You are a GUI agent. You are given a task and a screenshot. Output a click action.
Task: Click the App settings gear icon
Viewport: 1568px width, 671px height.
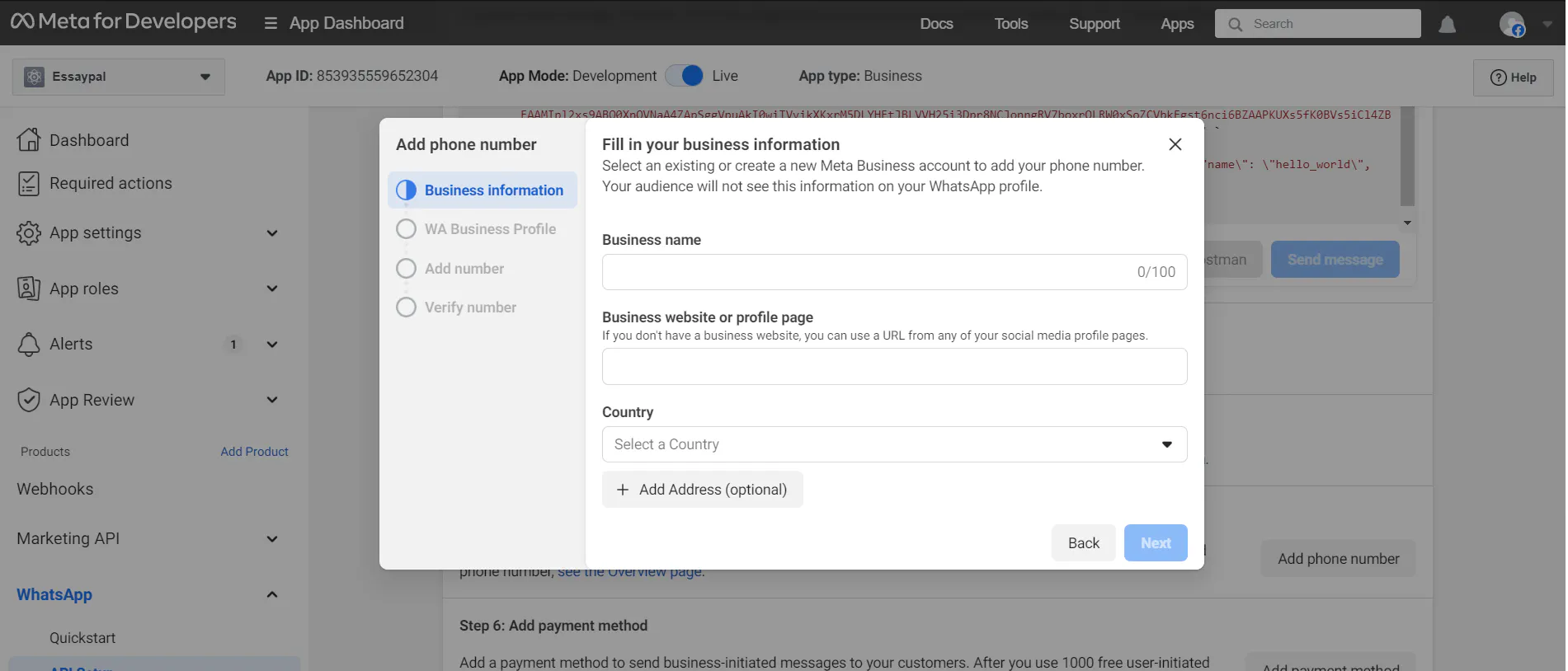pos(29,233)
